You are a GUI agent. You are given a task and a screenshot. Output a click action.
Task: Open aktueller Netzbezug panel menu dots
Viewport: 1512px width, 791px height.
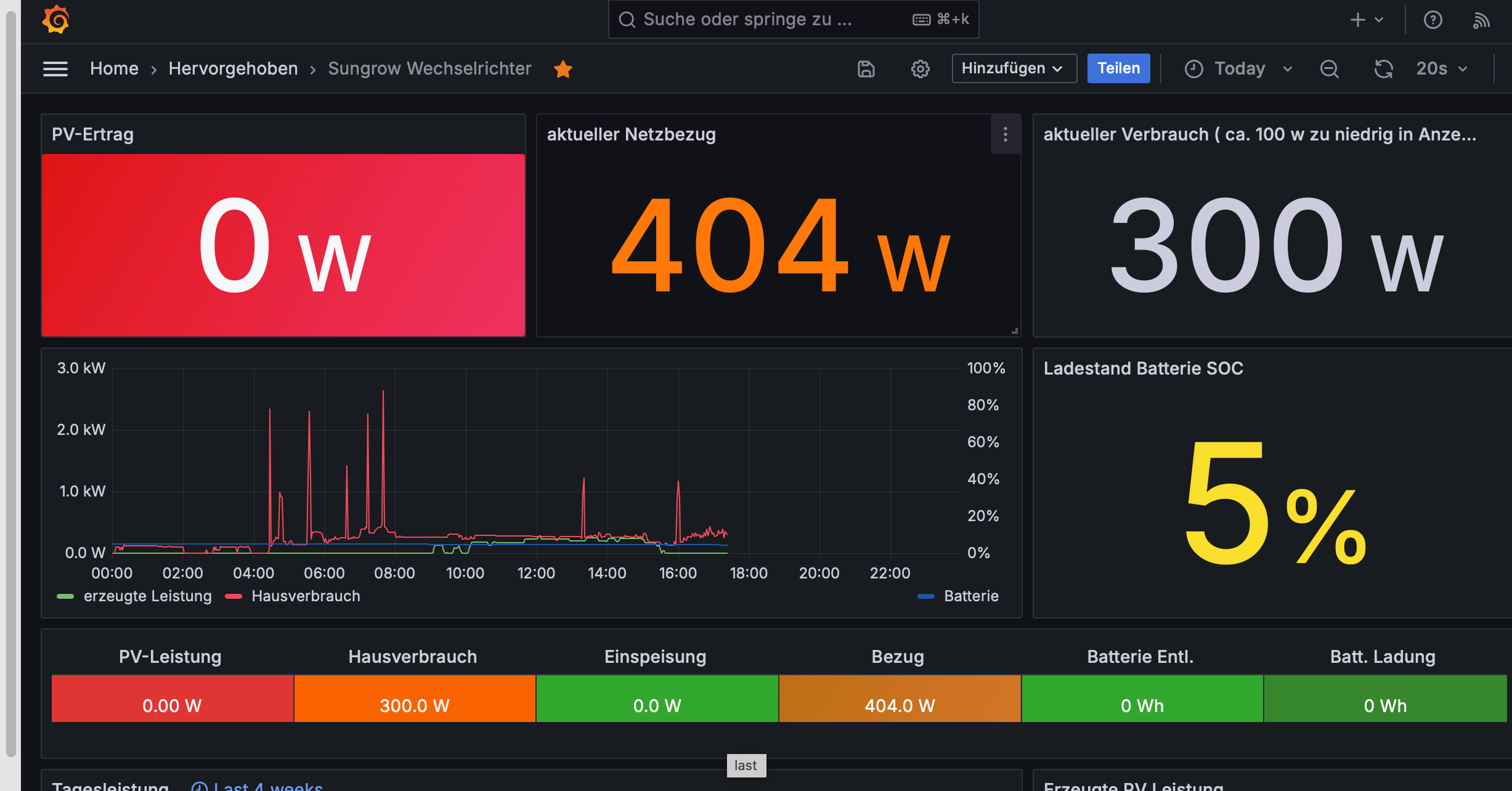tap(1005, 134)
